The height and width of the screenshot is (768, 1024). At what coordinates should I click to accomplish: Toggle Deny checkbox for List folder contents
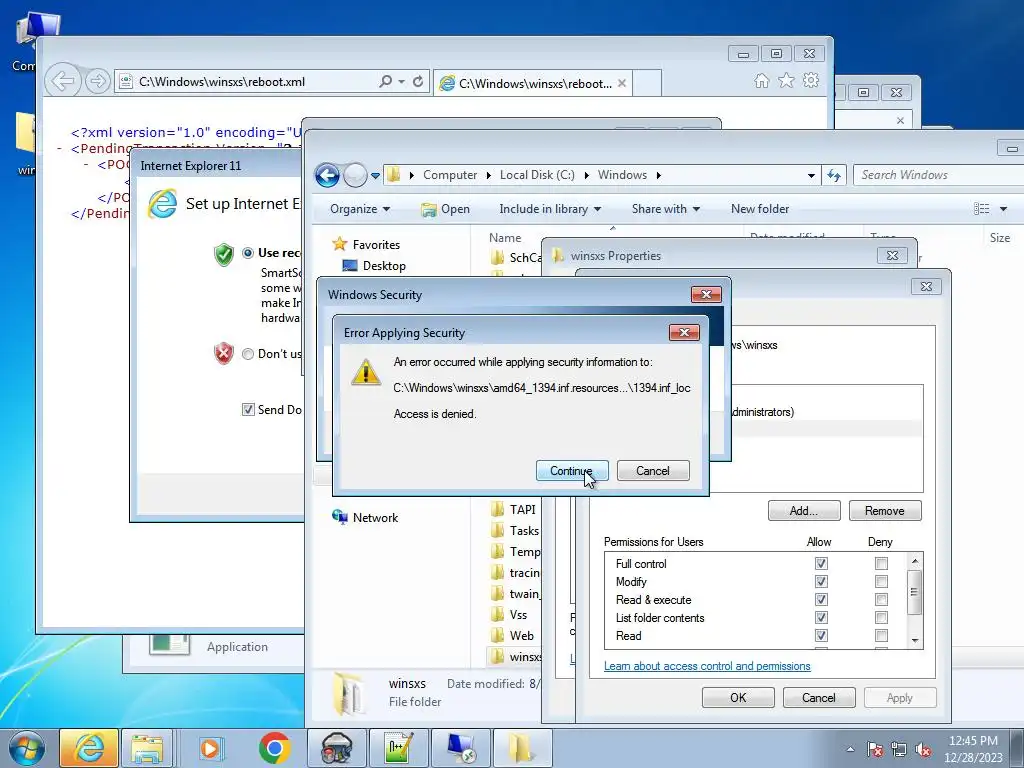(881, 617)
